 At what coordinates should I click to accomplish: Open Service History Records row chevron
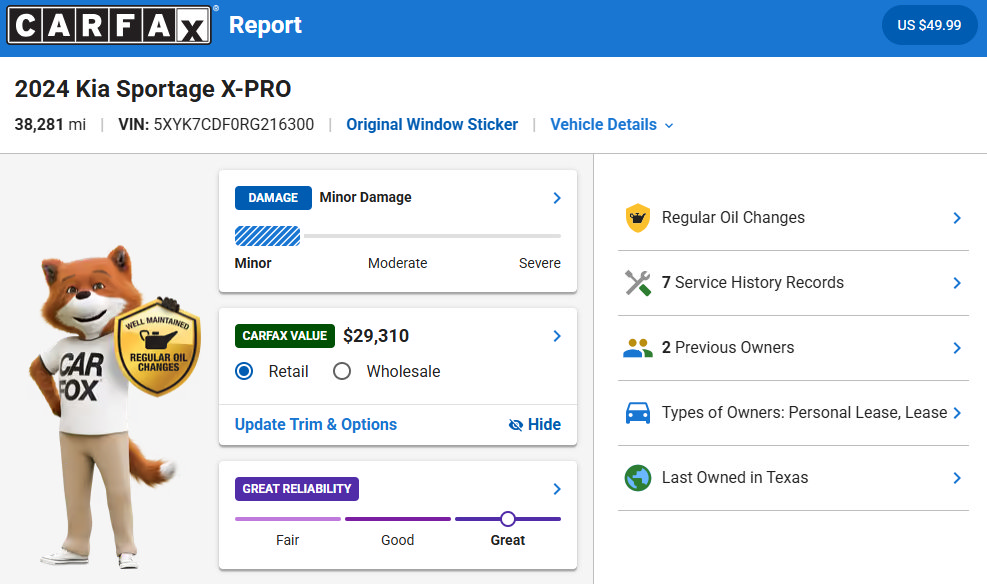coord(957,283)
